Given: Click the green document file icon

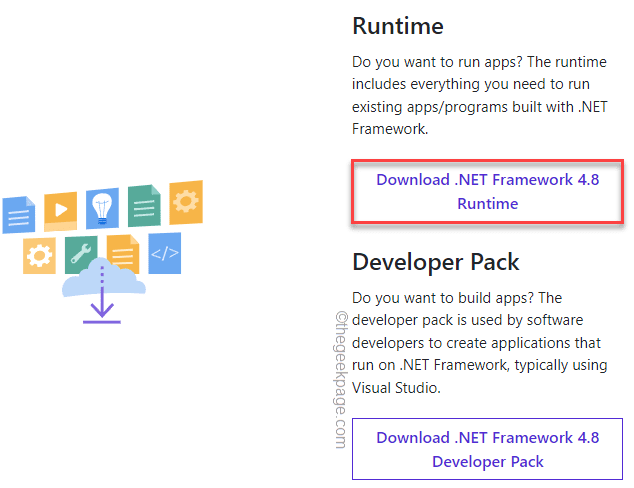Looking at the screenshot, I should coord(144,205).
